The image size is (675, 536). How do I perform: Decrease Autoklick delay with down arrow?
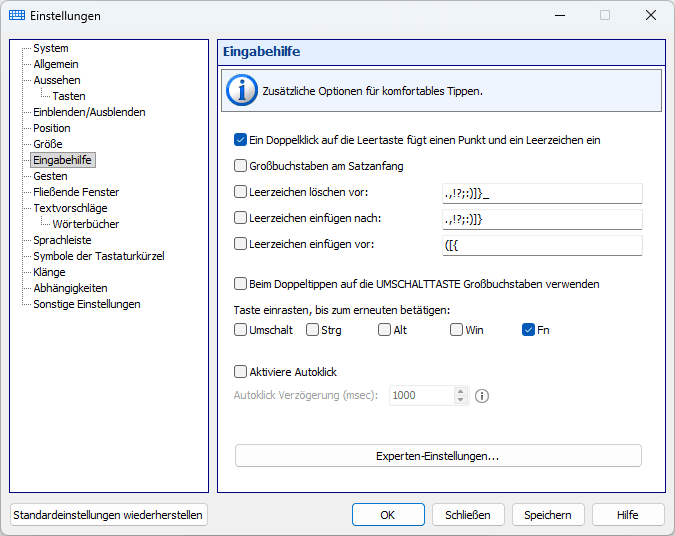click(x=461, y=400)
